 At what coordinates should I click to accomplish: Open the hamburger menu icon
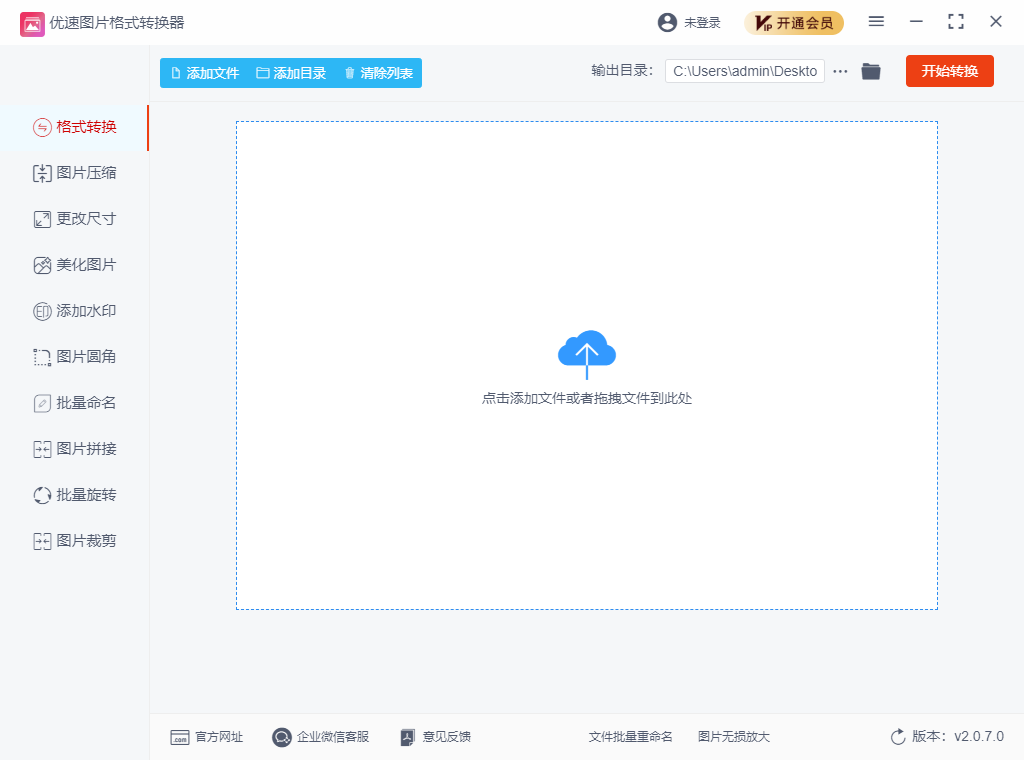[x=876, y=22]
